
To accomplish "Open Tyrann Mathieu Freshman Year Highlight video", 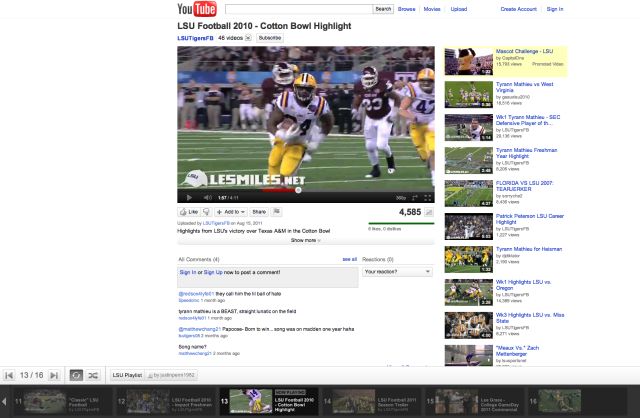I will (x=526, y=153).
